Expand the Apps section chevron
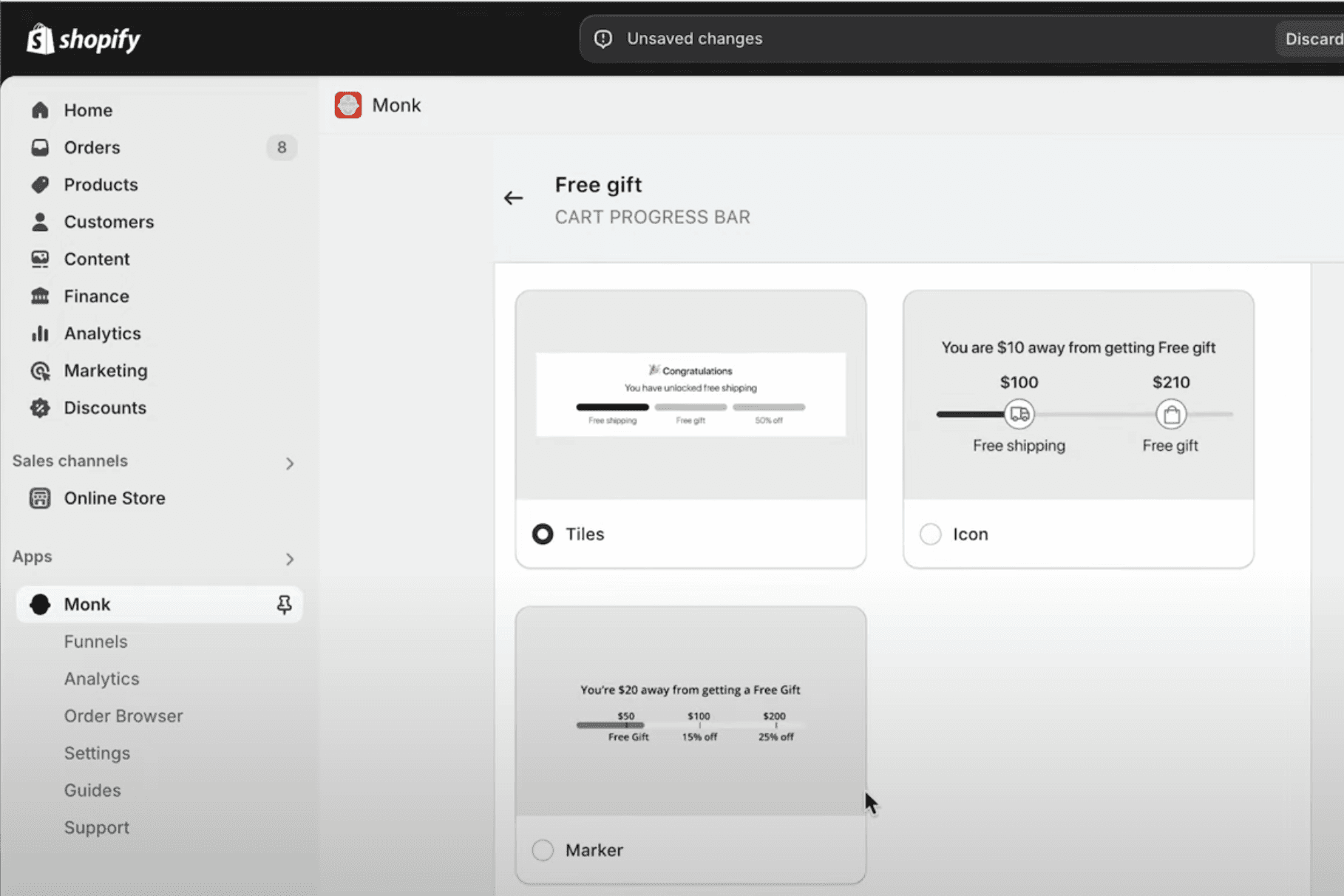 290,559
